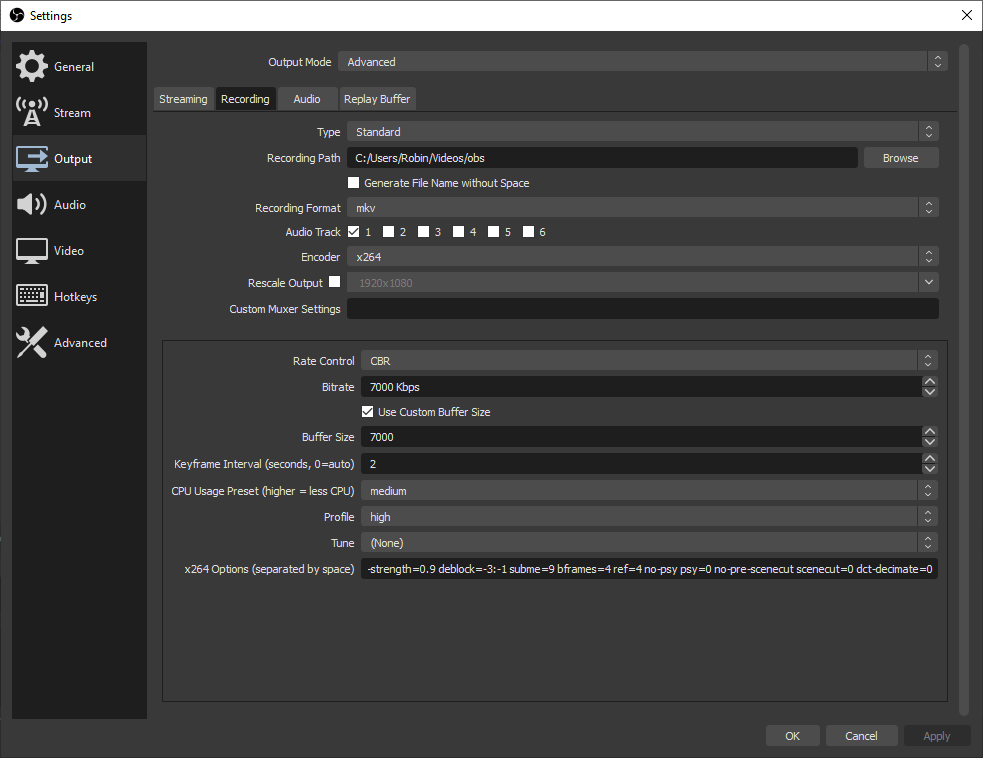
Task: Enable audio track 2
Action: [389, 232]
